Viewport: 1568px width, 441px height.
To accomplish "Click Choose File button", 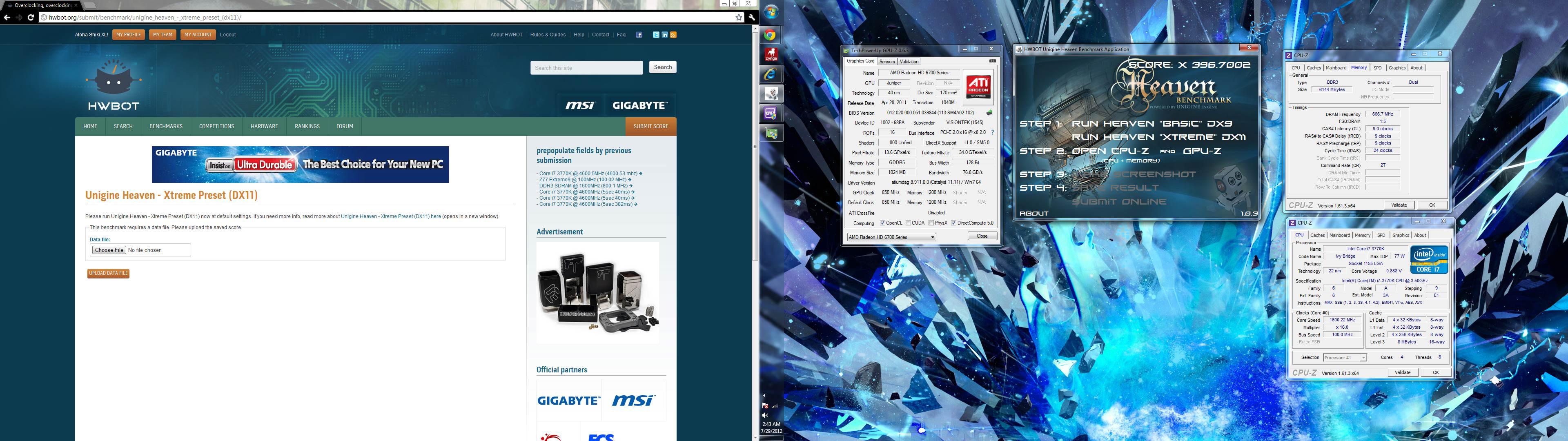I will click(109, 250).
